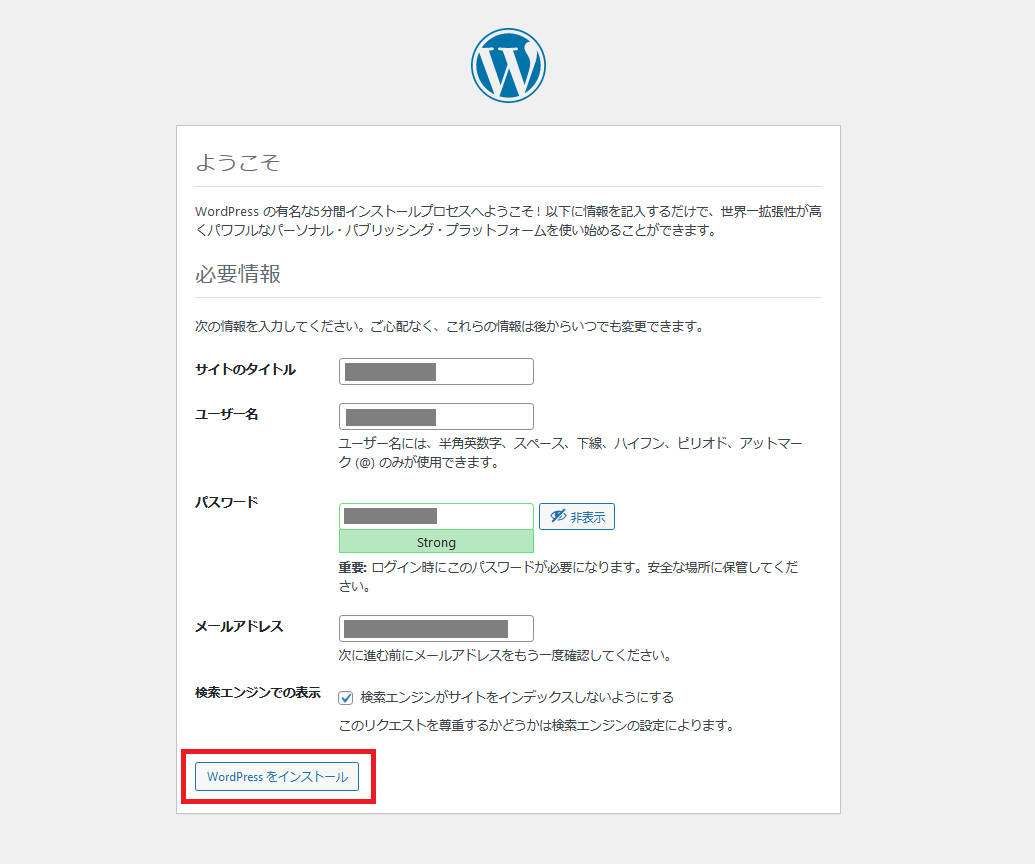Click the ようこそ heading
Screen dimensions: 1035x864
pyautogui.click(x=238, y=162)
